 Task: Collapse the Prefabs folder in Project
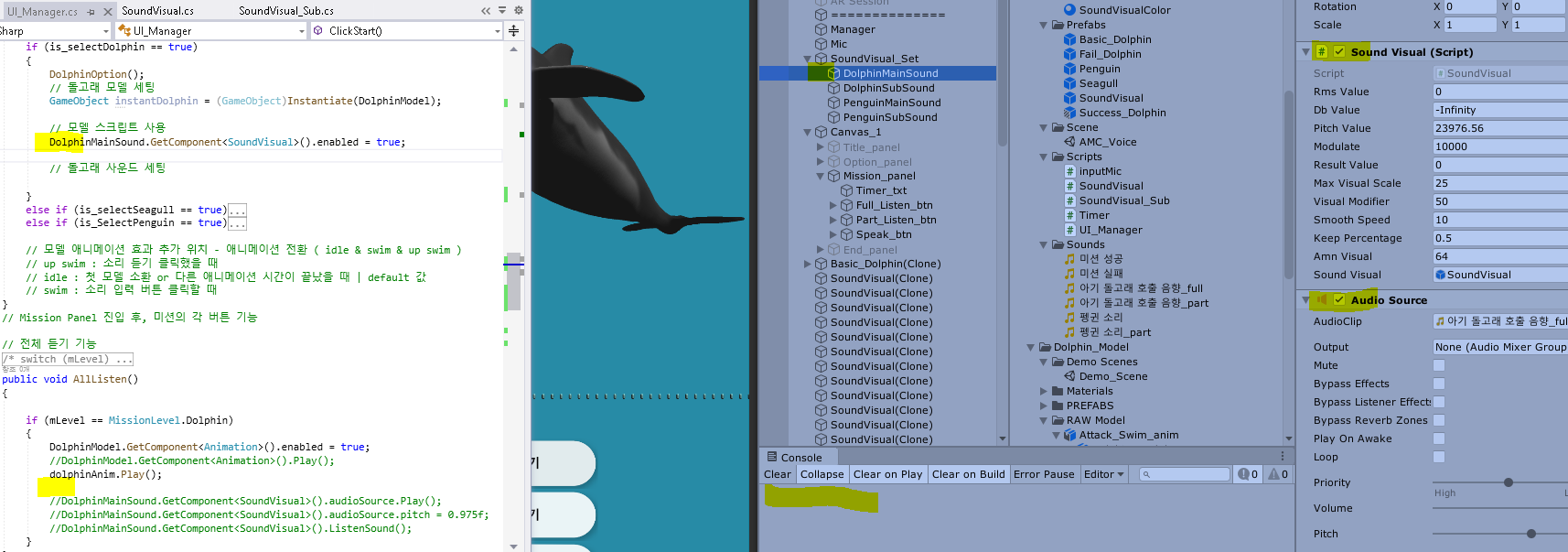point(1044,25)
